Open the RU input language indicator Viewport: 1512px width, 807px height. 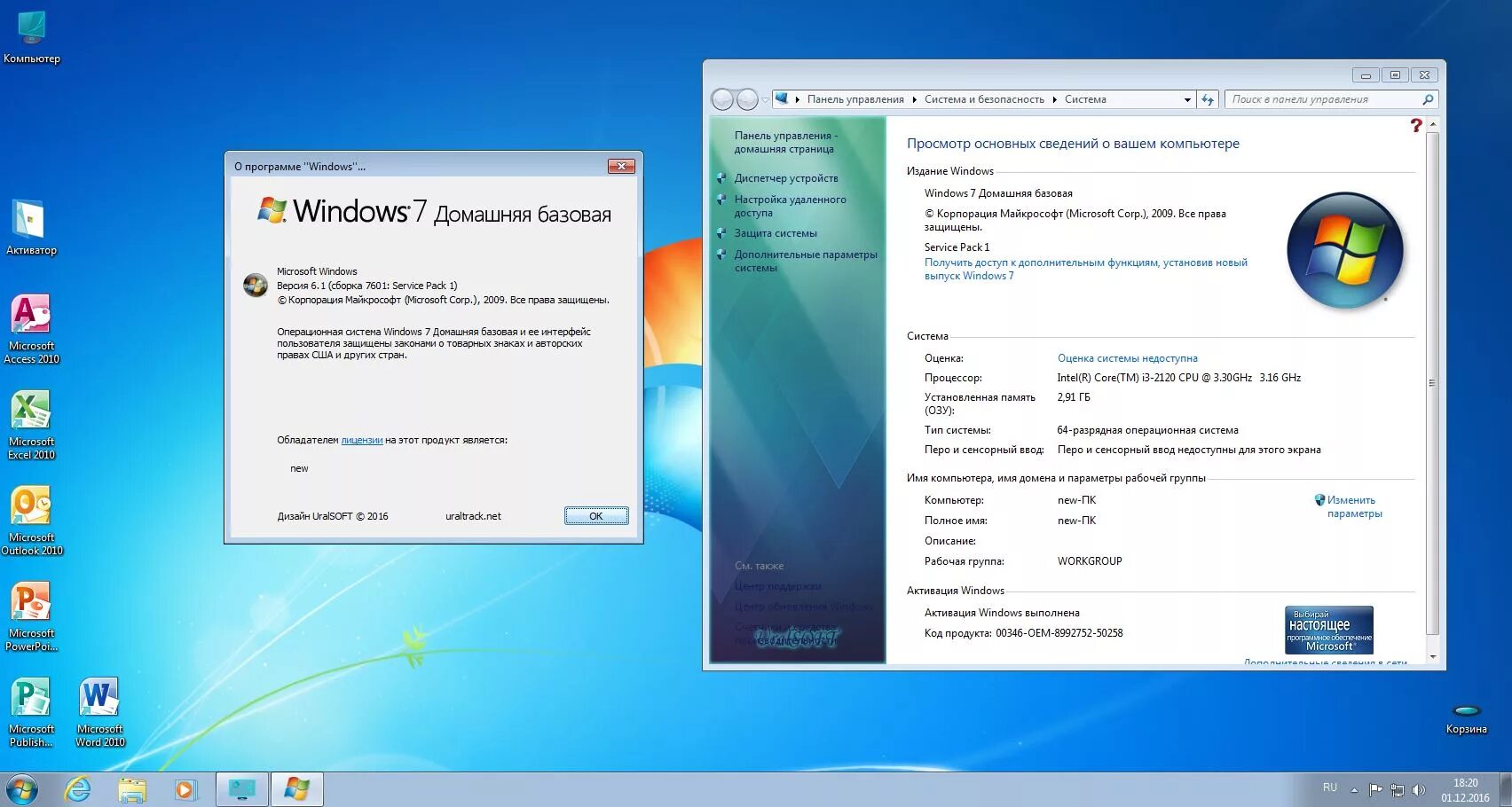click(1329, 787)
